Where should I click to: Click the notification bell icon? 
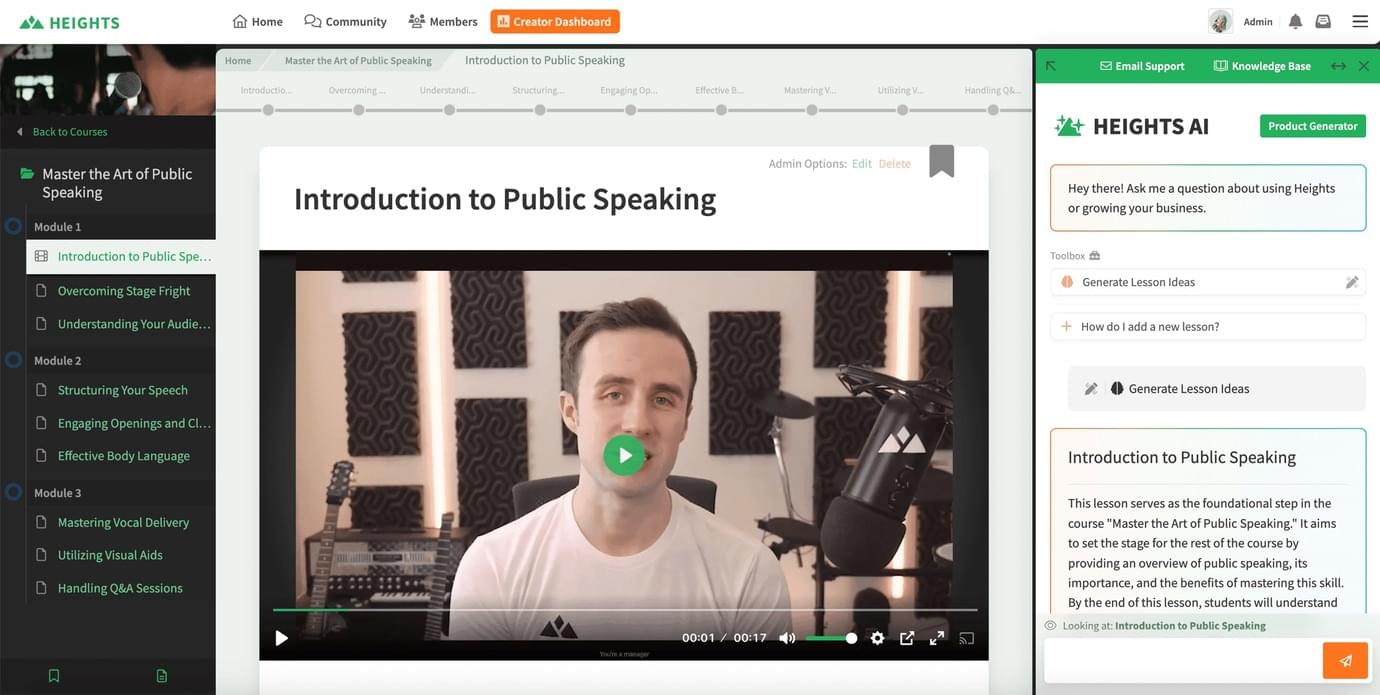(1296, 21)
